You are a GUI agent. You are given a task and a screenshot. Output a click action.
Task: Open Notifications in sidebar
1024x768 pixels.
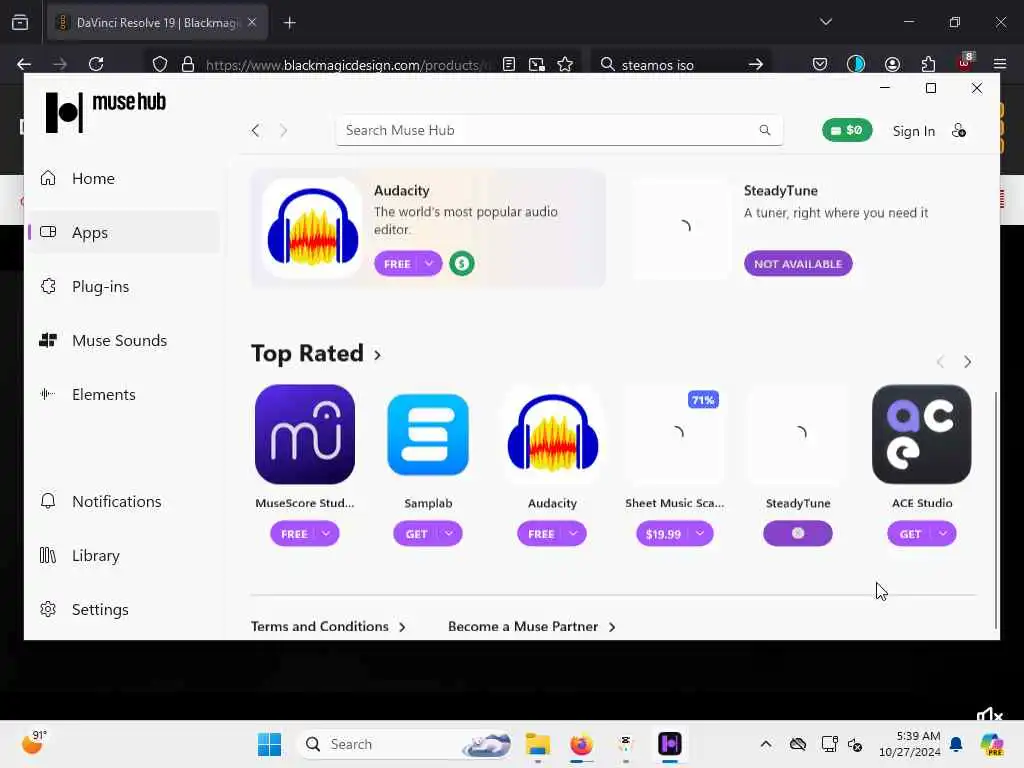pyautogui.click(x=124, y=501)
